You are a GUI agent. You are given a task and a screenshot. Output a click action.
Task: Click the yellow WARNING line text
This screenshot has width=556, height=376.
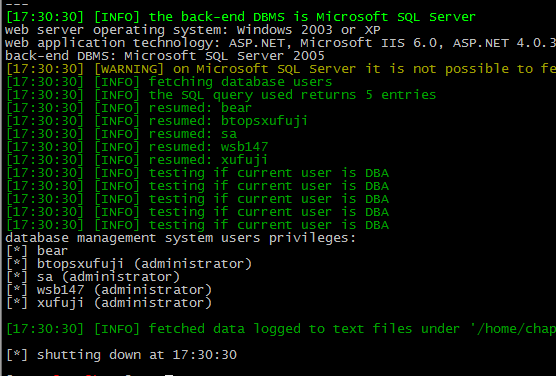281,69
